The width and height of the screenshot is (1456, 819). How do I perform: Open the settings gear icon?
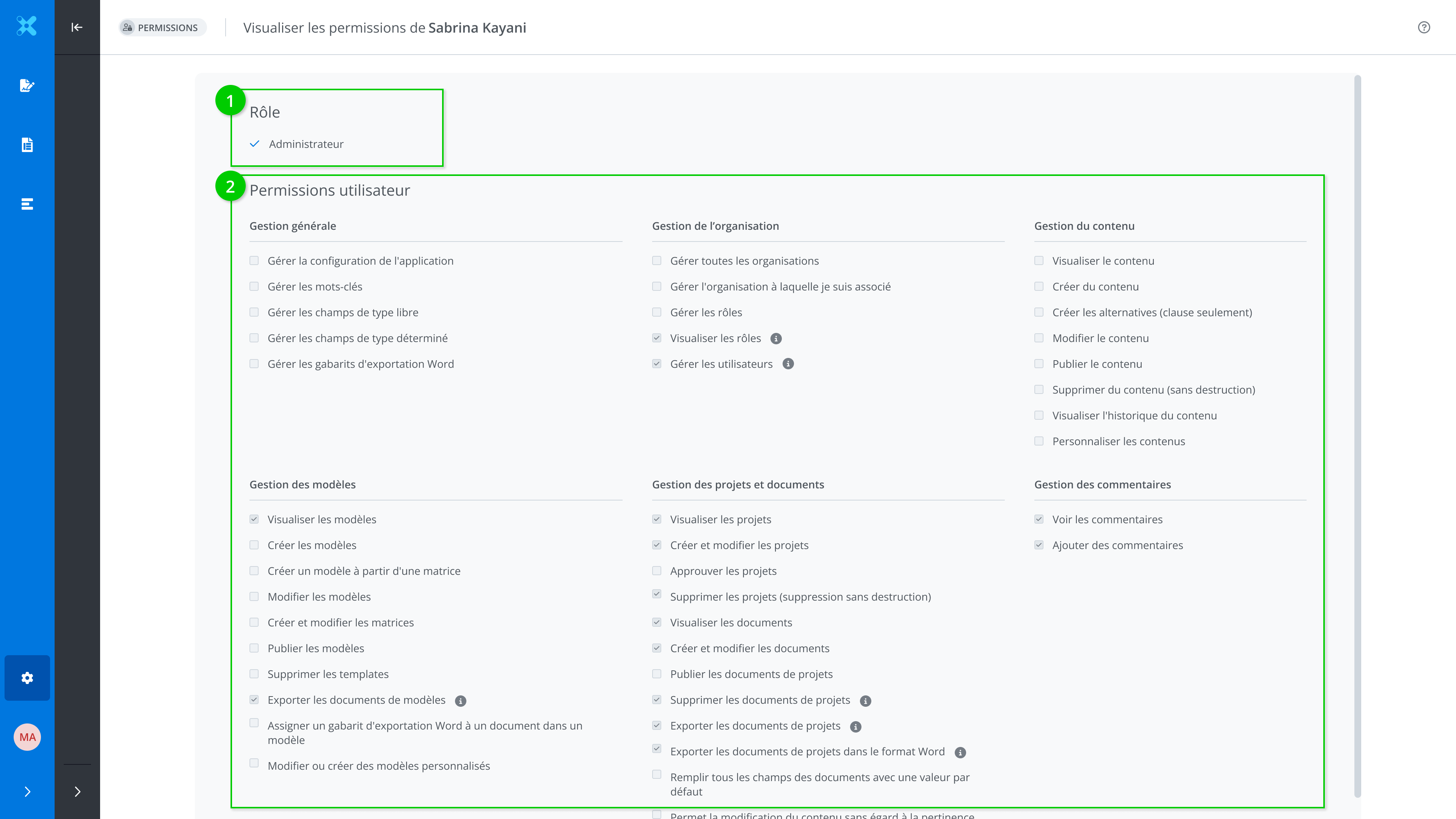tap(27, 678)
